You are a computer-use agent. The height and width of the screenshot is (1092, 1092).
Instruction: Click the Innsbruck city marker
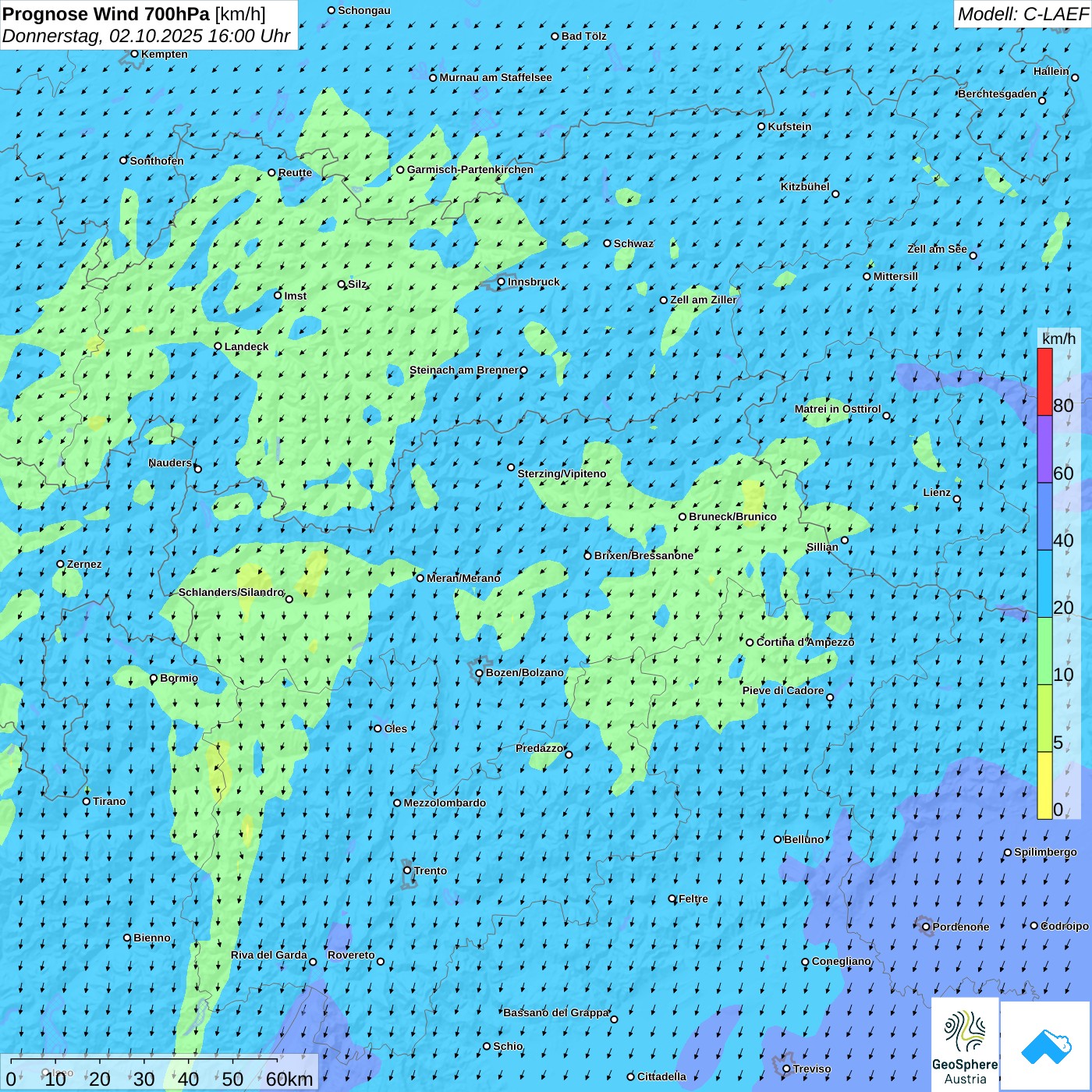[x=502, y=282]
